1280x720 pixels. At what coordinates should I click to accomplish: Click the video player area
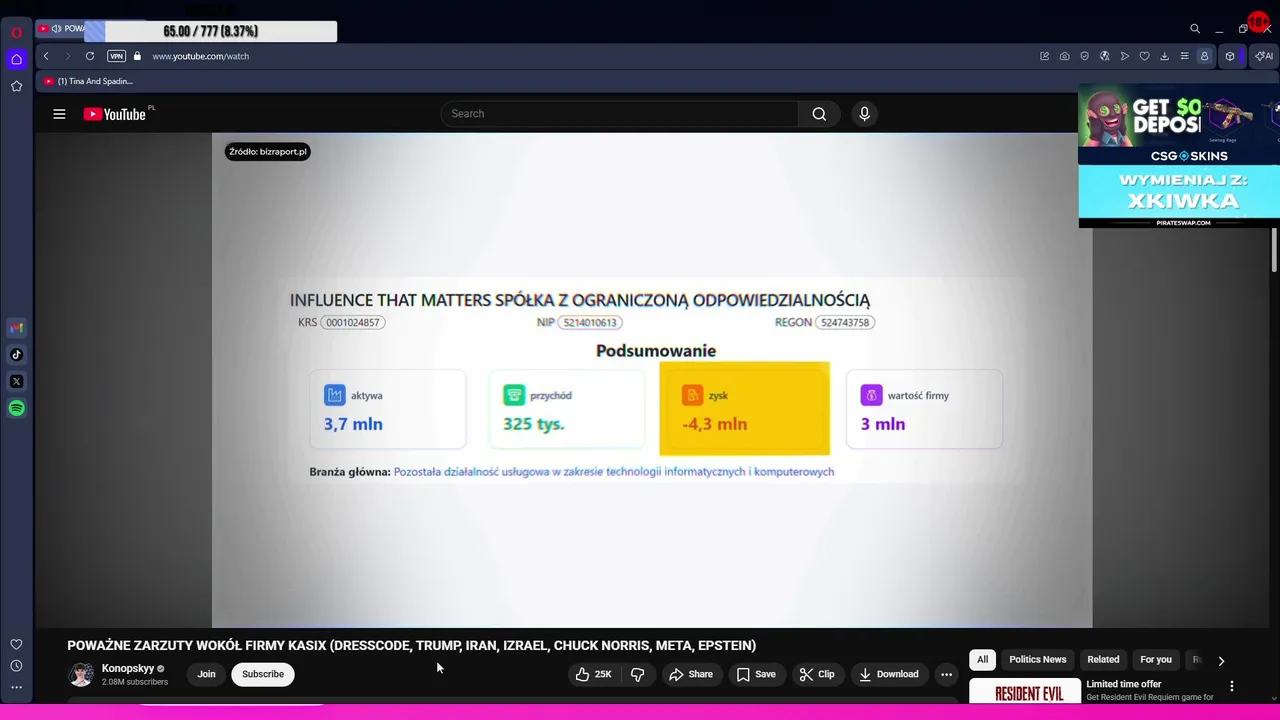tap(652, 380)
